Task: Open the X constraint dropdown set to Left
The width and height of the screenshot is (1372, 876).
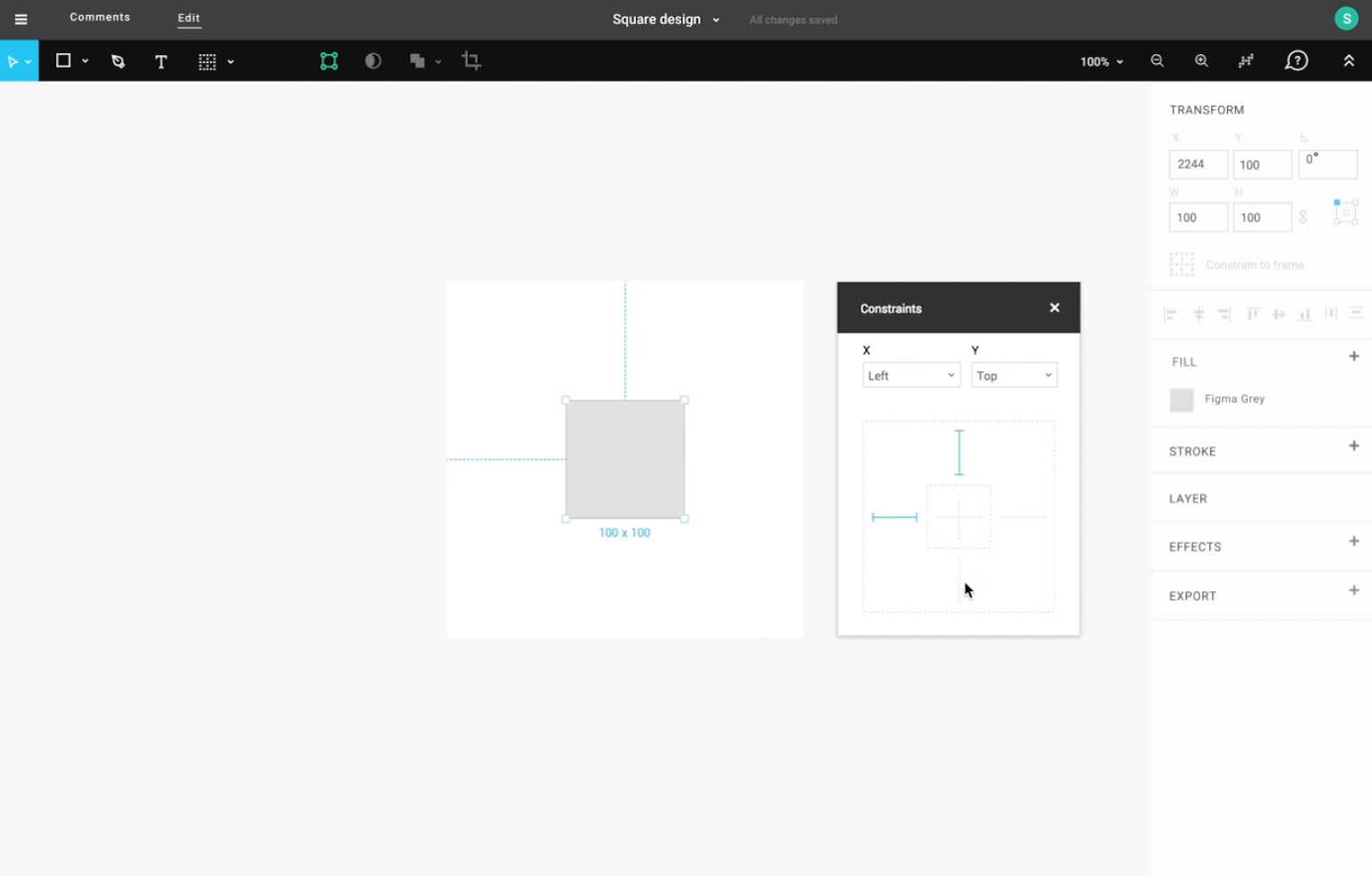Action: point(910,375)
